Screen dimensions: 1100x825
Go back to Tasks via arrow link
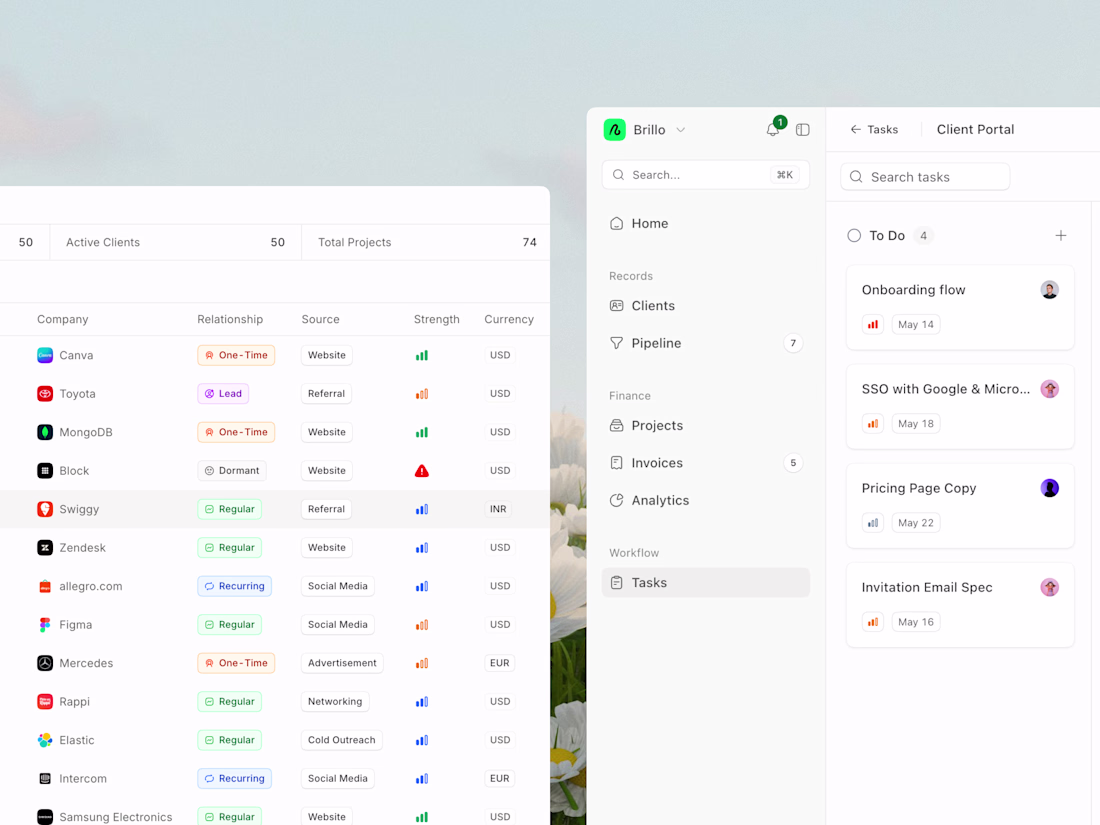coord(874,130)
